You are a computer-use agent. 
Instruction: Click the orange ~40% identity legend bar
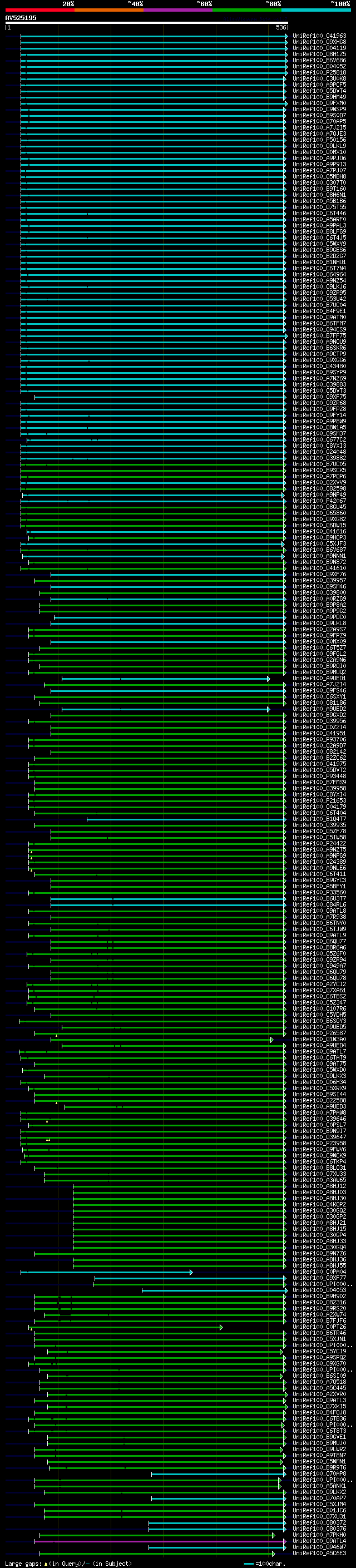[x=109, y=10]
